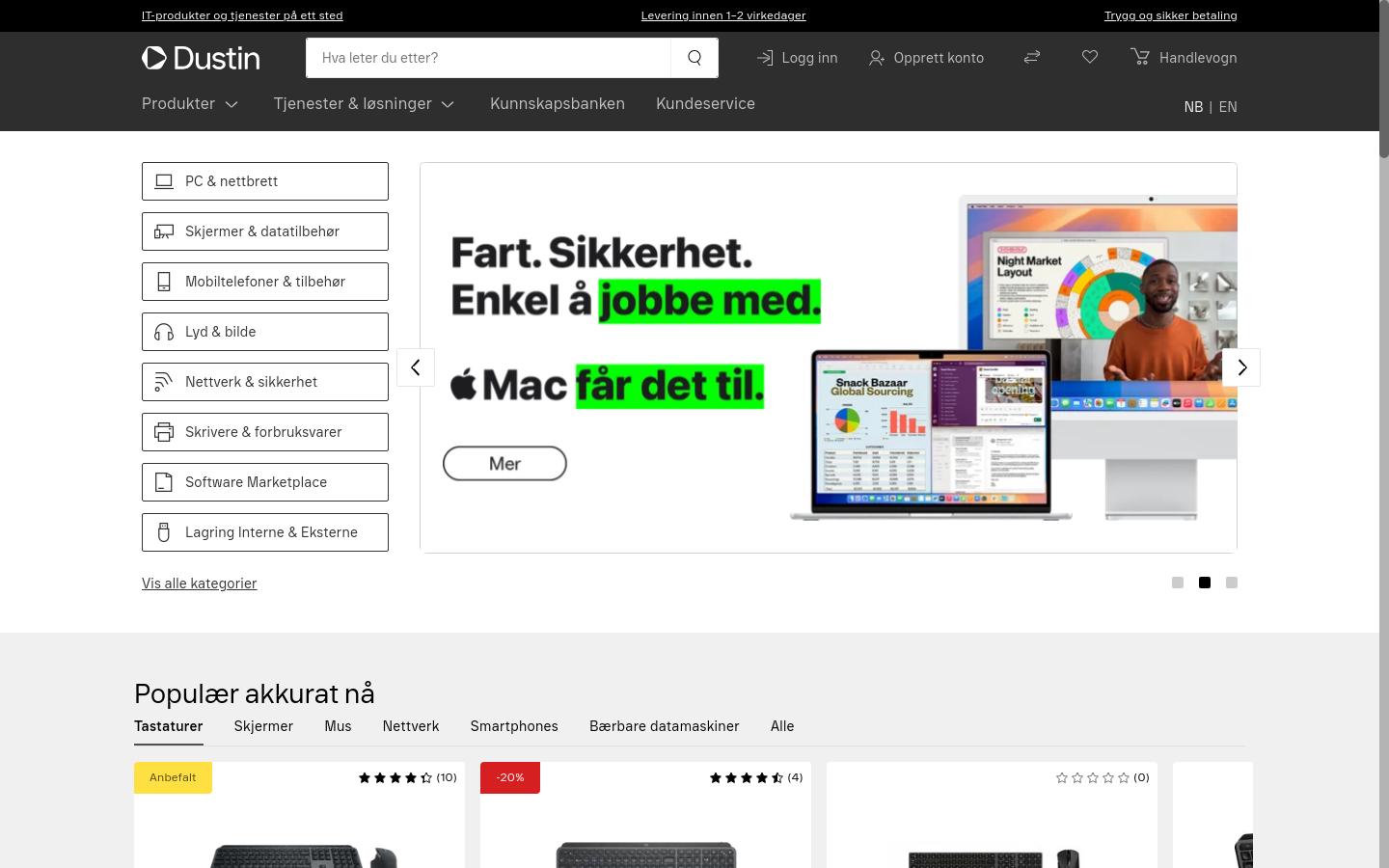The width and height of the screenshot is (1389, 868).
Task: Click the Anbefalt product card rating stars
Action: (x=395, y=777)
